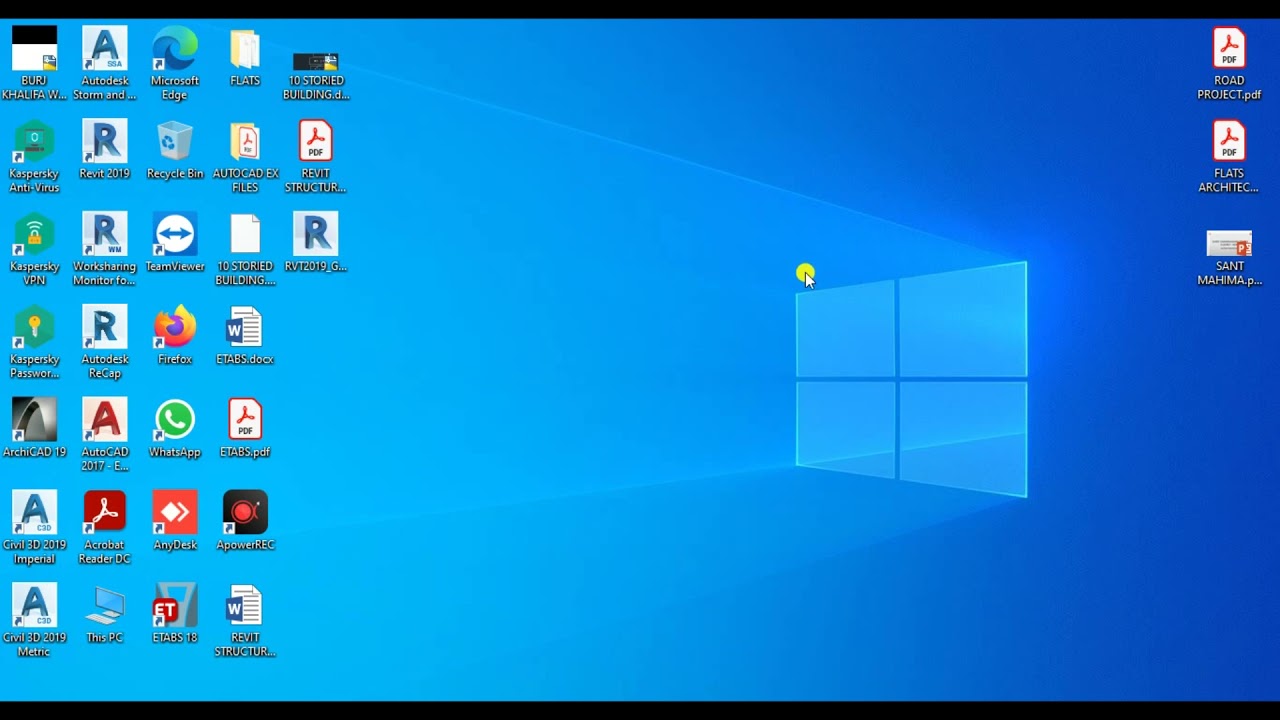
Task: Open Kaspersky Password Manager shortcut
Action: 34,342
